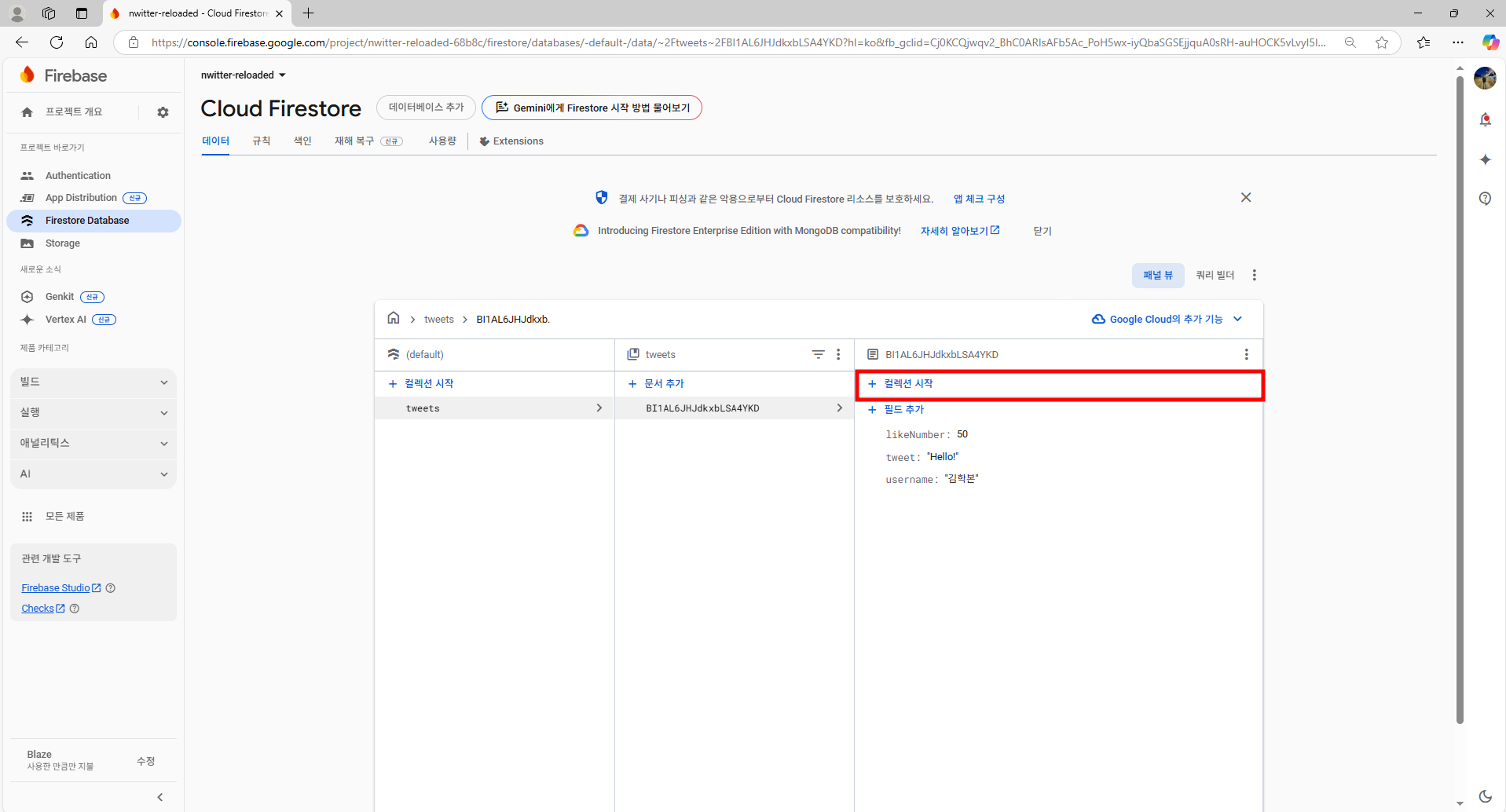Click 수정 to modify Blaze plan
The height and width of the screenshot is (812, 1506).
(146, 761)
